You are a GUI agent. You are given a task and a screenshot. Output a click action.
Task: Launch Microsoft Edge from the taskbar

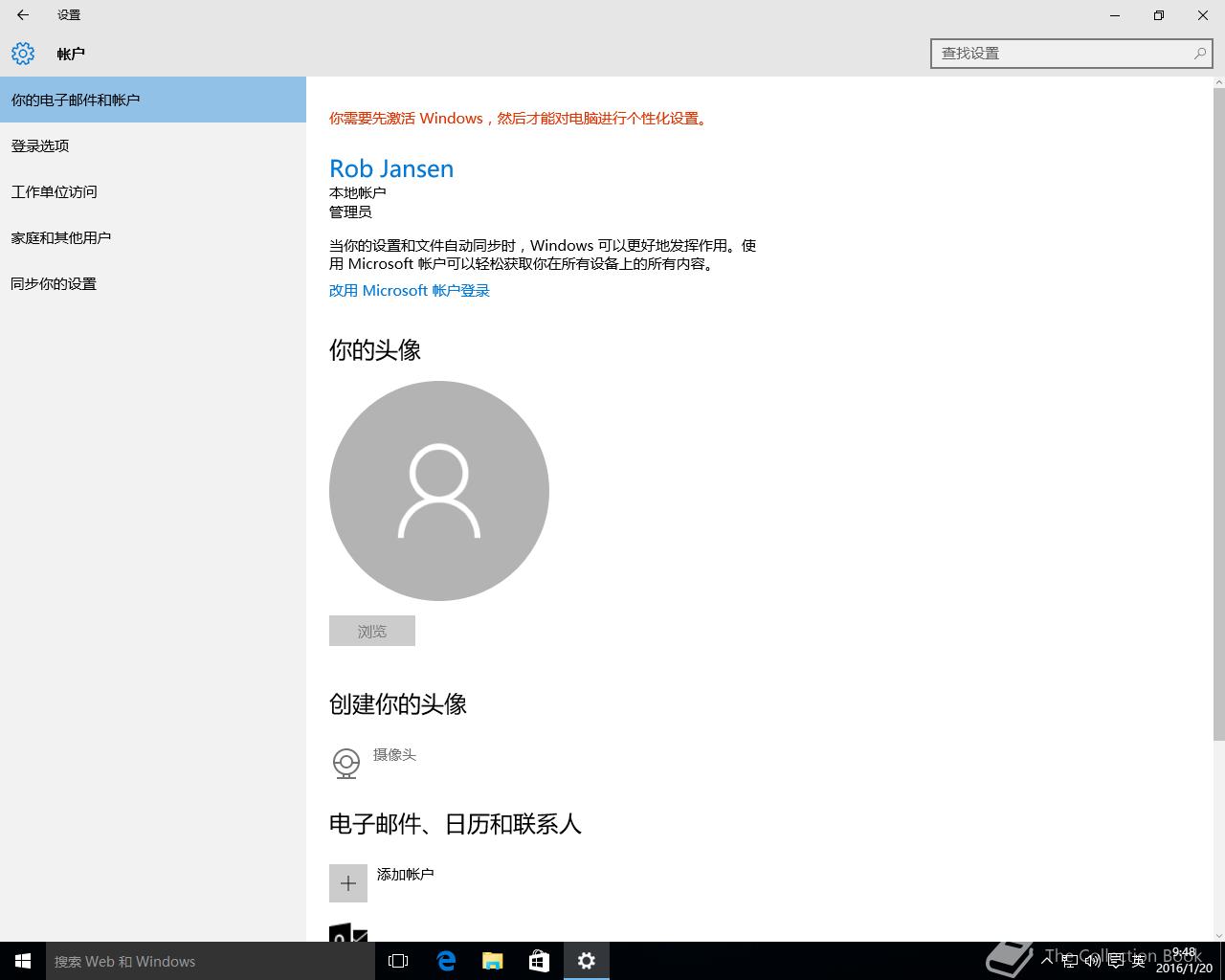tap(446, 961)
